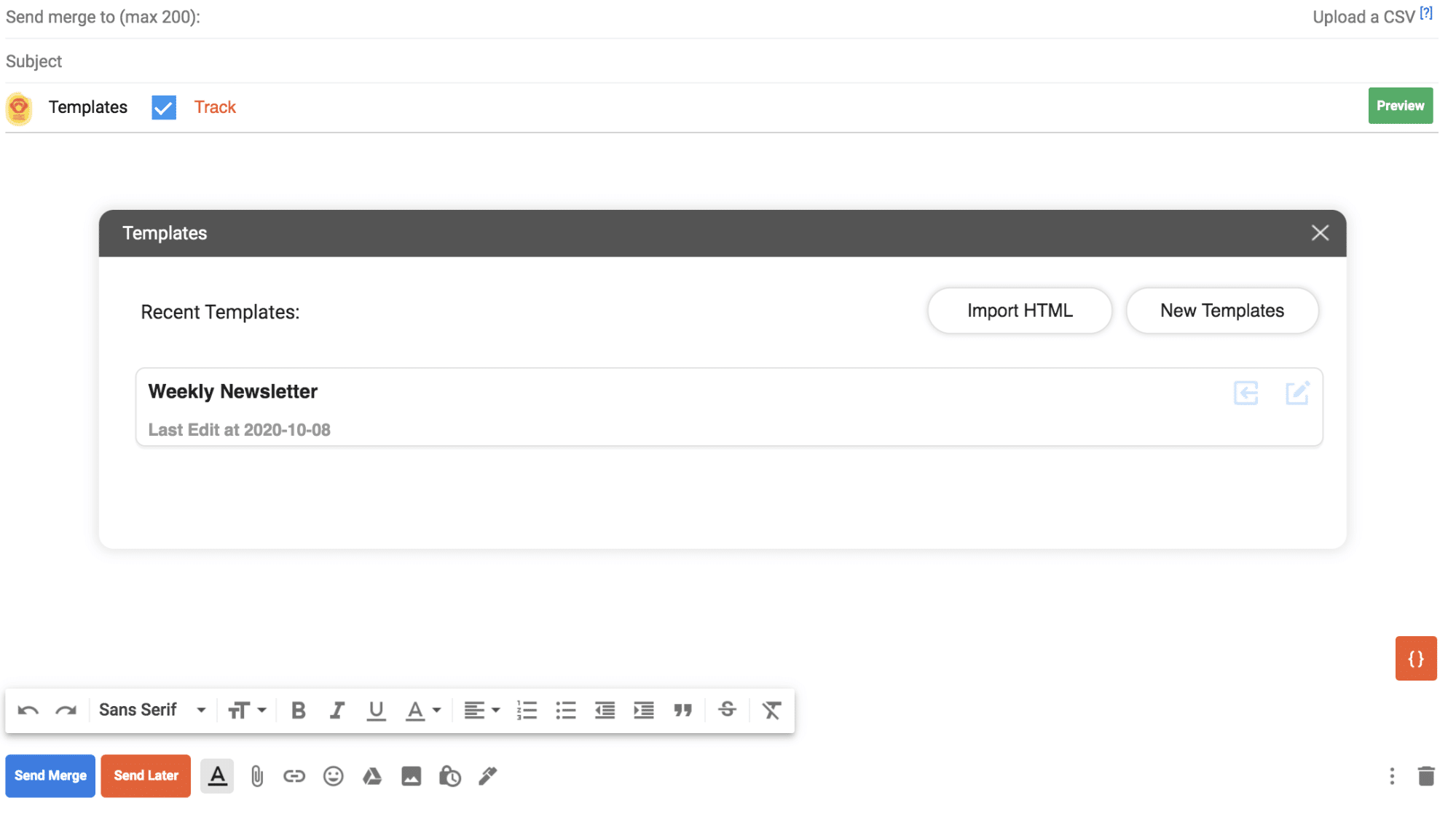Screen dimensions: 1456x838
Task: Click the Send merge to recipients field
Action: tap(656, 17)
